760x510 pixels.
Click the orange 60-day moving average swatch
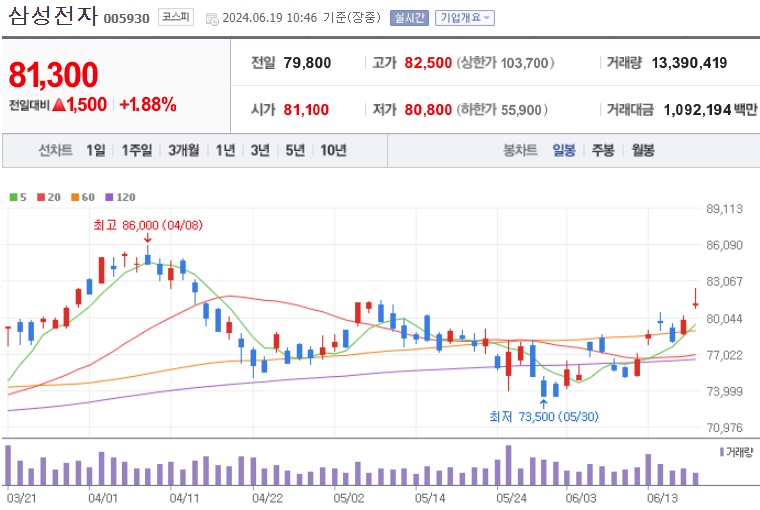(75, 197)
